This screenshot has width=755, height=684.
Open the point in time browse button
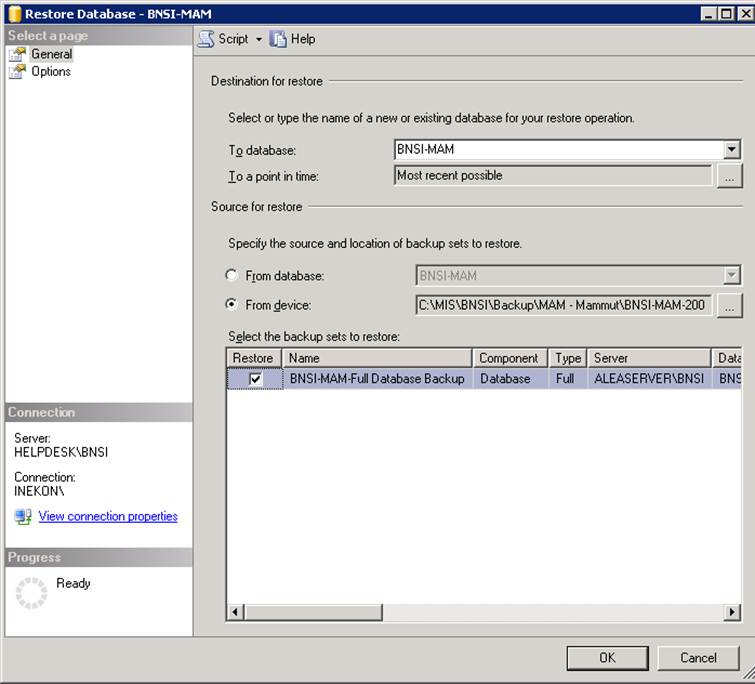[x=729, y=176]
